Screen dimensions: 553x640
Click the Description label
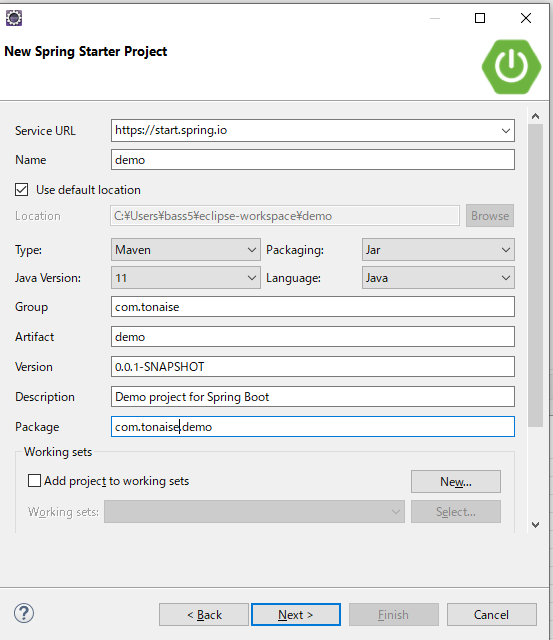(x=45, y=397)
